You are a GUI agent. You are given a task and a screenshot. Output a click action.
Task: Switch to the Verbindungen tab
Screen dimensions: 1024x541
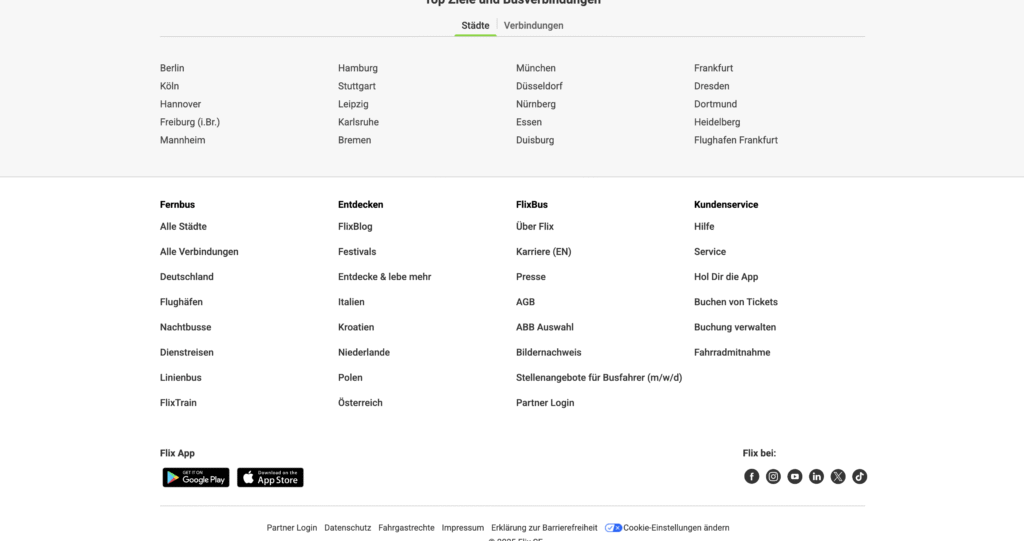533,26
